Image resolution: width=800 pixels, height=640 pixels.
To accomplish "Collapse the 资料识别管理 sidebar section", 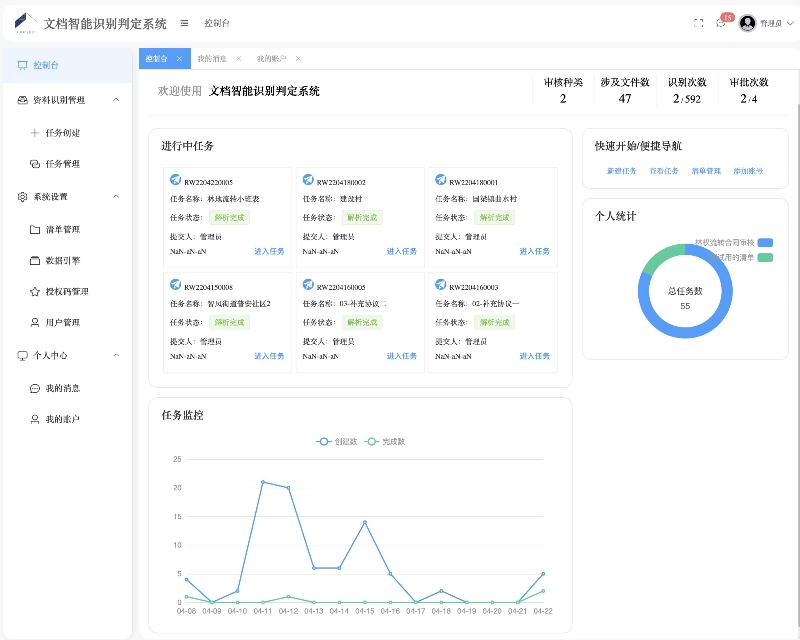I will pyautogui.click(x=116, y=100).
